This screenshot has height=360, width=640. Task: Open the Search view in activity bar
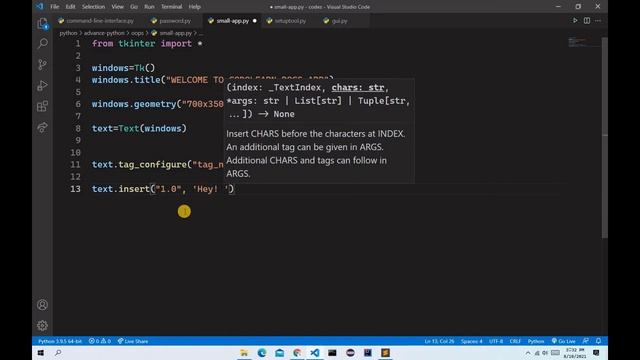point(42,43)
